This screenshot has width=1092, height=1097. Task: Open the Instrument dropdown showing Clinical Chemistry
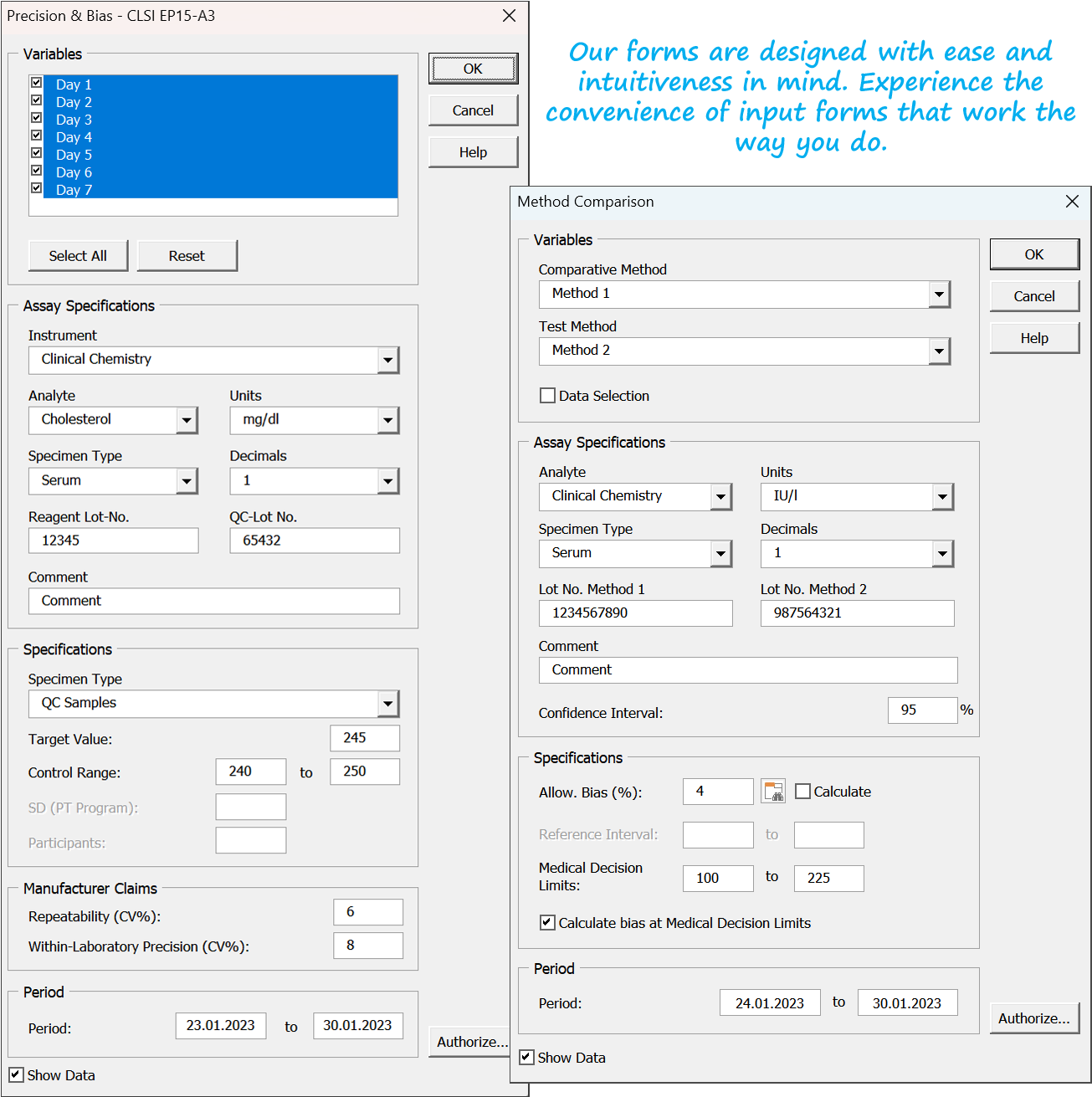point(387,361)
